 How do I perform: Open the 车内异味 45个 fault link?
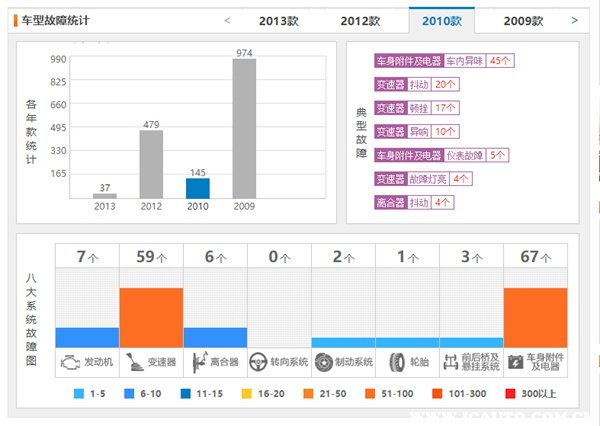pyautogui.click(x=478, y=60)
